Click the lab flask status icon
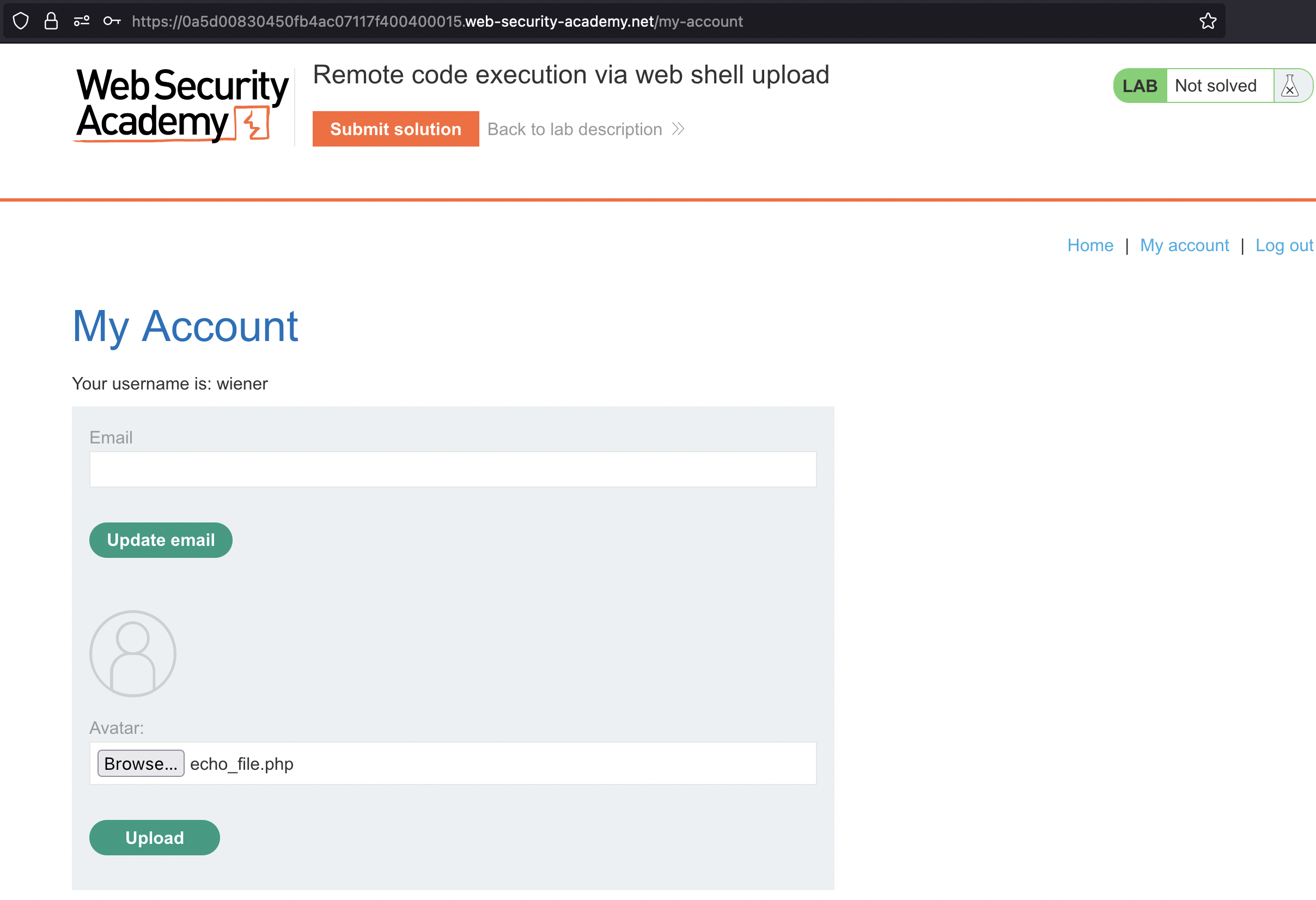1316x900 pixels. pos(1290,86)
